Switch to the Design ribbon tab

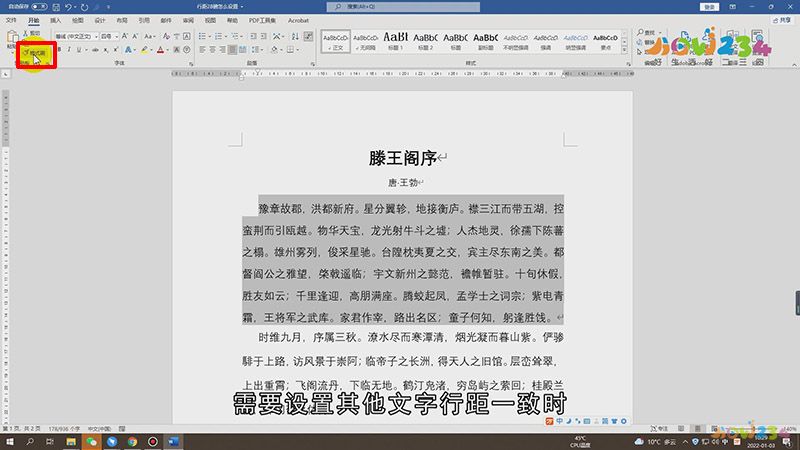coord(100,20)
